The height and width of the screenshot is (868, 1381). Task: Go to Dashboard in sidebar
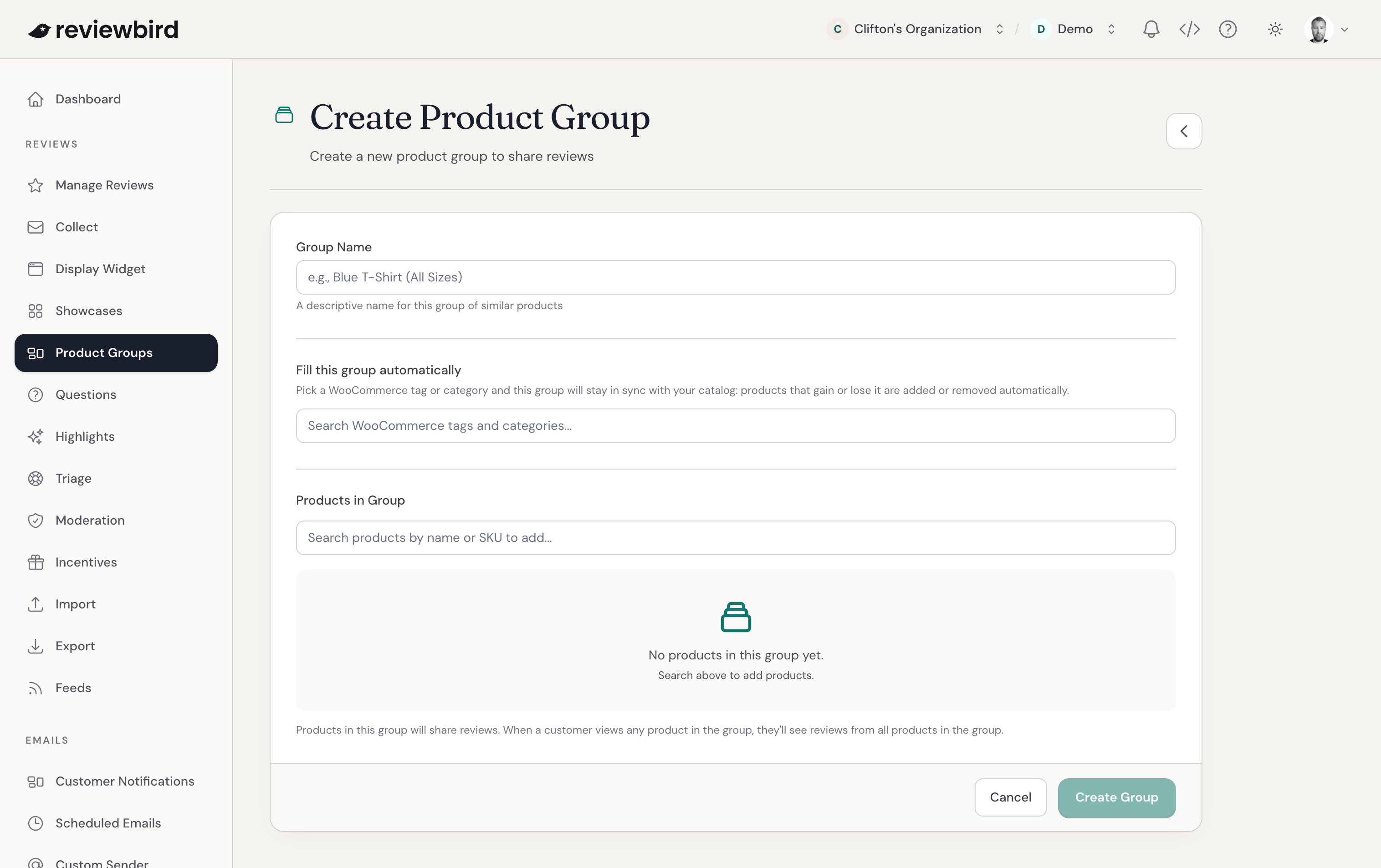pos(116,99)
